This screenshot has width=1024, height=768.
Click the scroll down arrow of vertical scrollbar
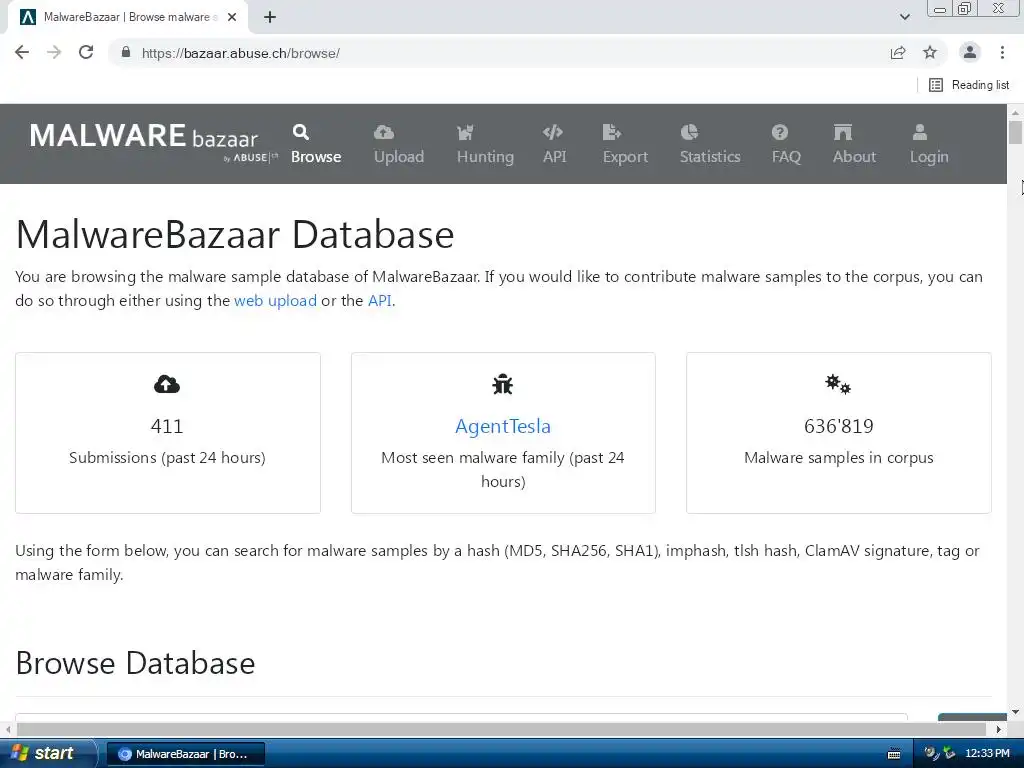1015,712
